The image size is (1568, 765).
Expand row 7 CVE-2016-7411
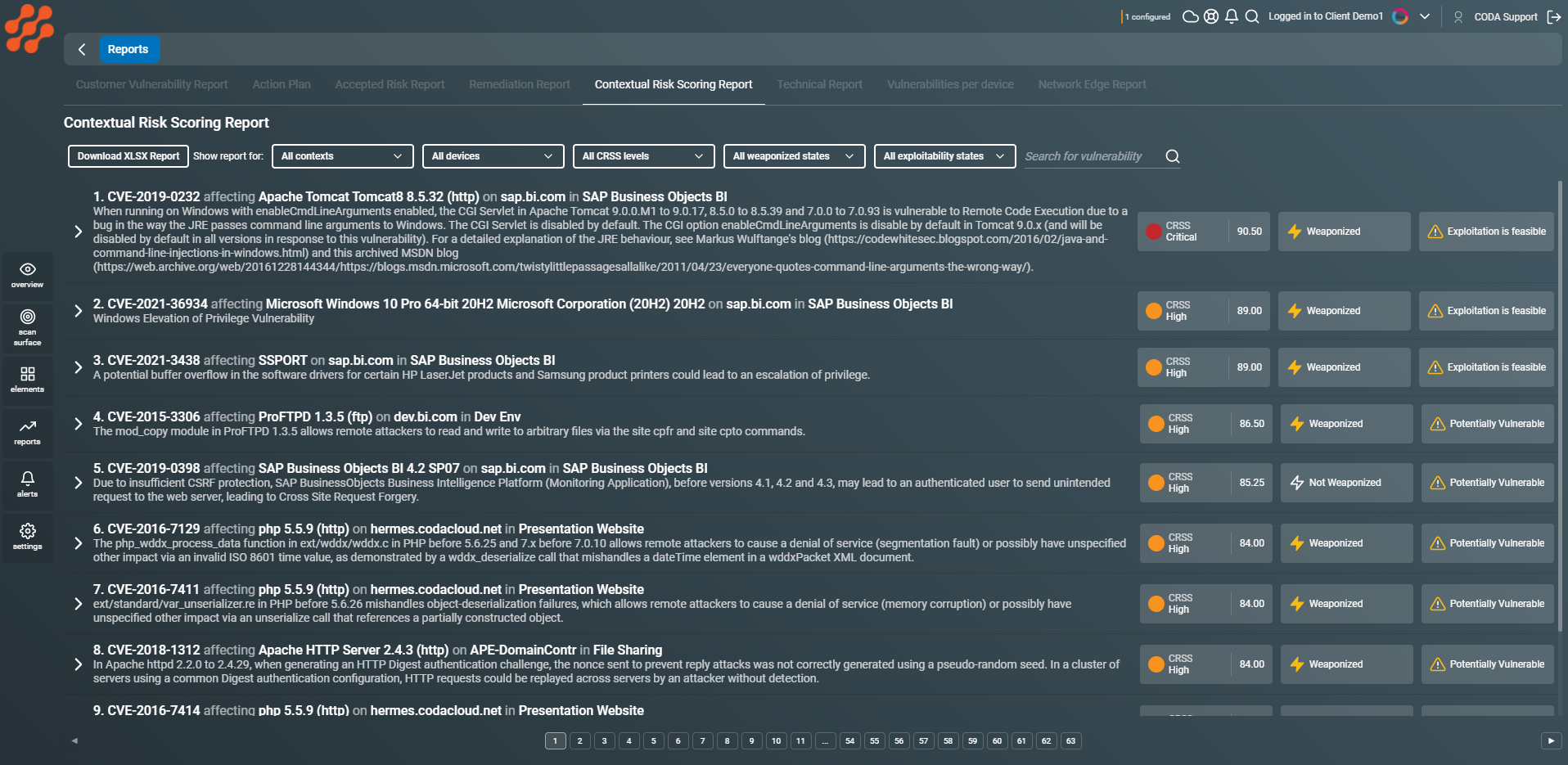point(79,604)
